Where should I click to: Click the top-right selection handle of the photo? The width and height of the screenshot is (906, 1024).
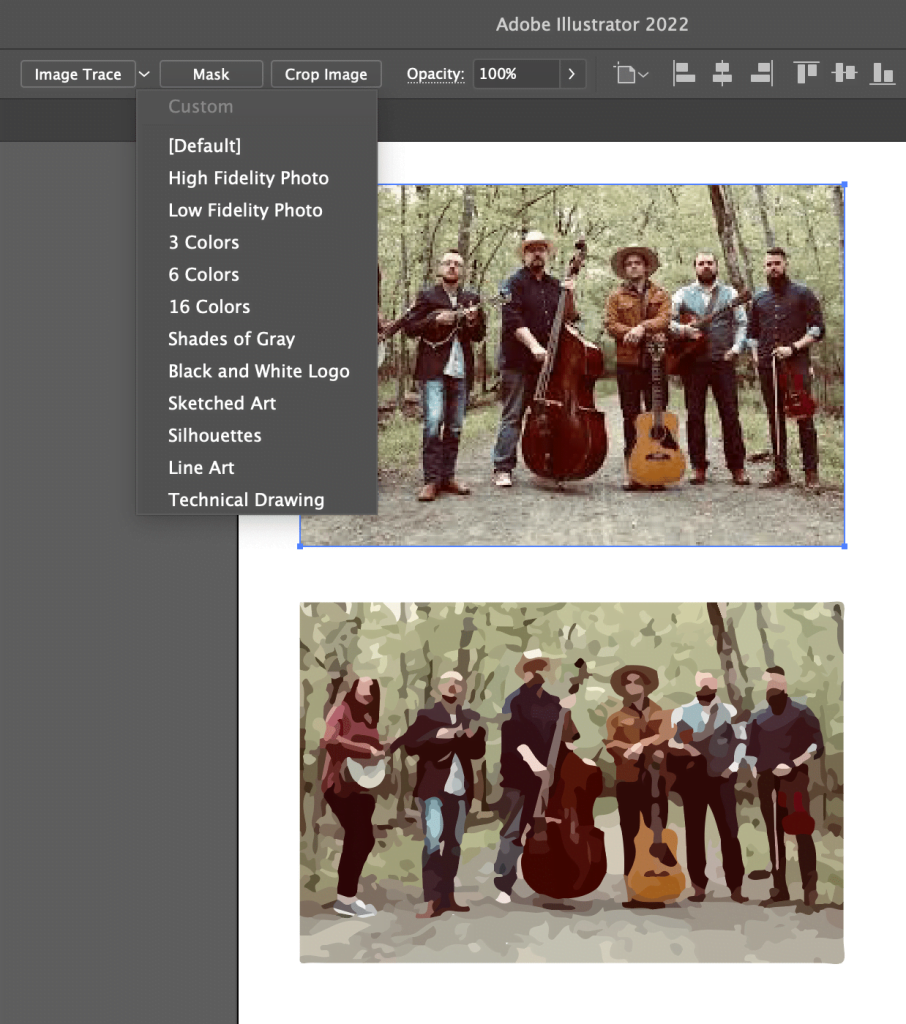click(845, 185)
